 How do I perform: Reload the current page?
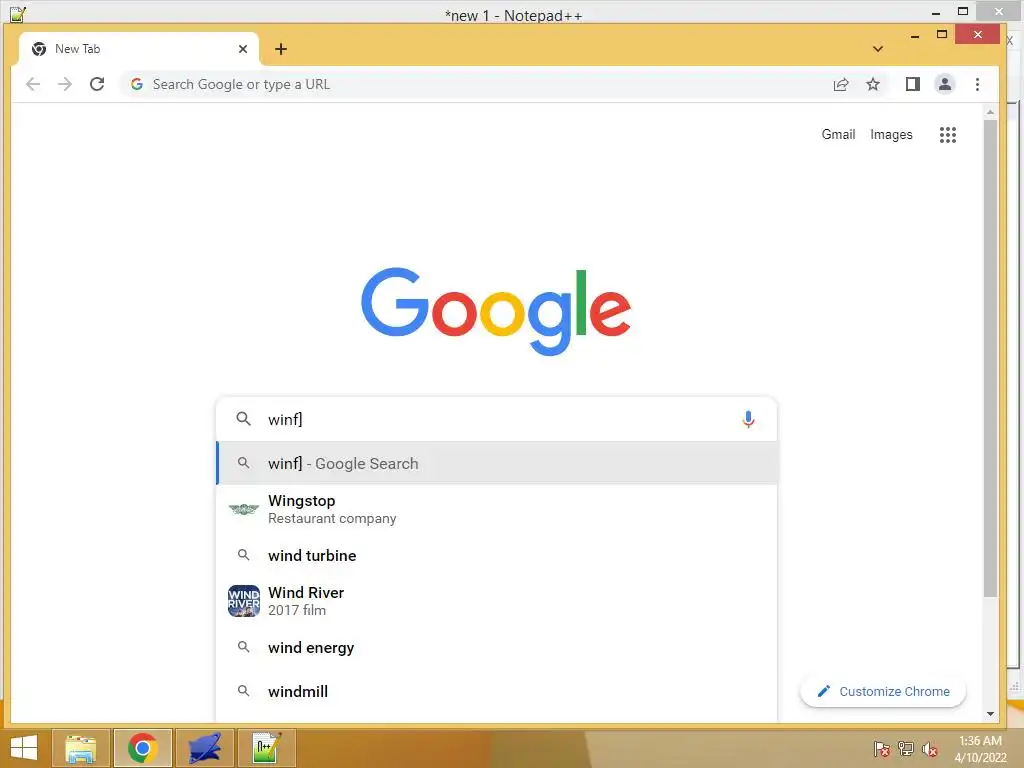click(x=97, y=84)
